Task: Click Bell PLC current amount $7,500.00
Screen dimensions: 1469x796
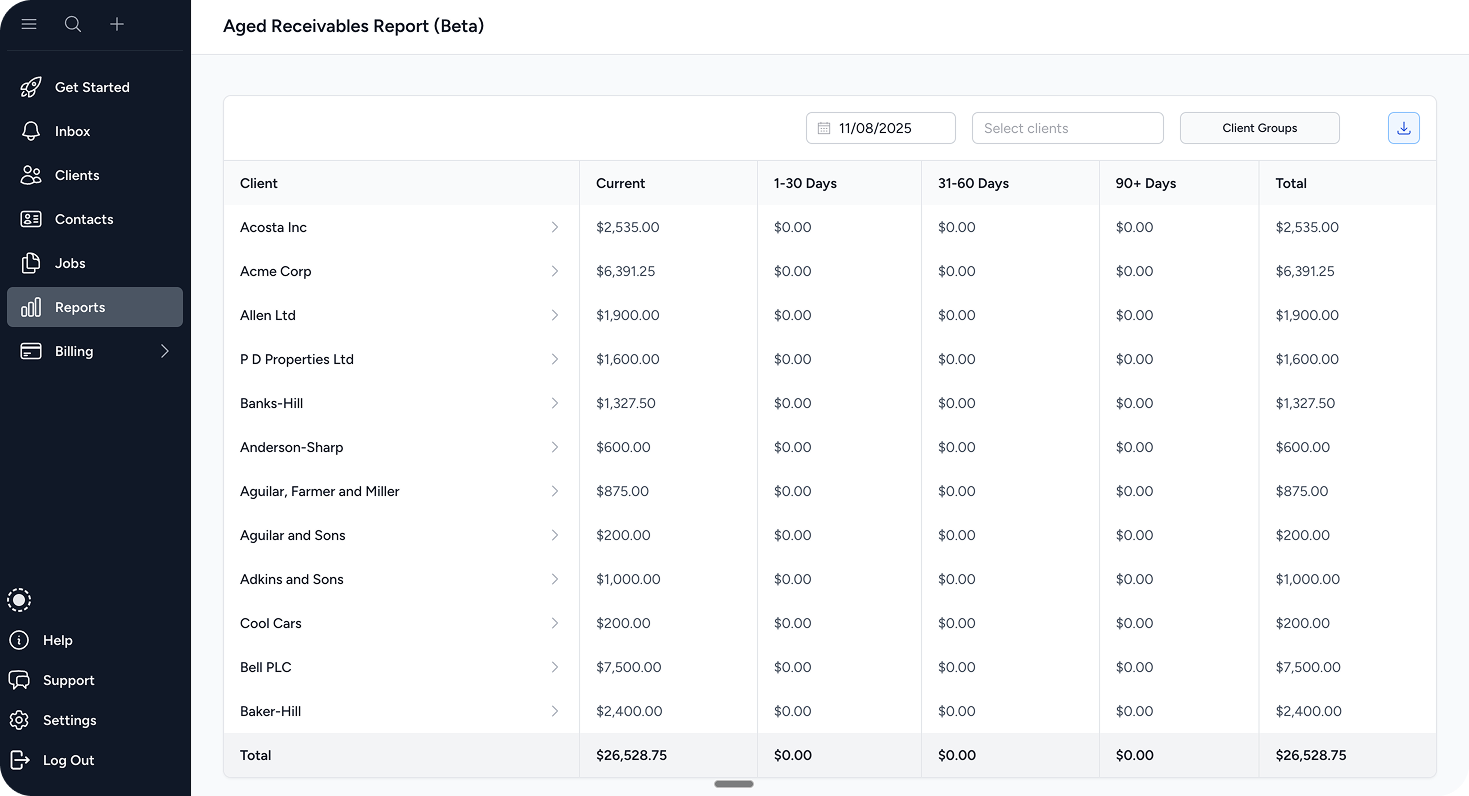Action: click(629, 667)
